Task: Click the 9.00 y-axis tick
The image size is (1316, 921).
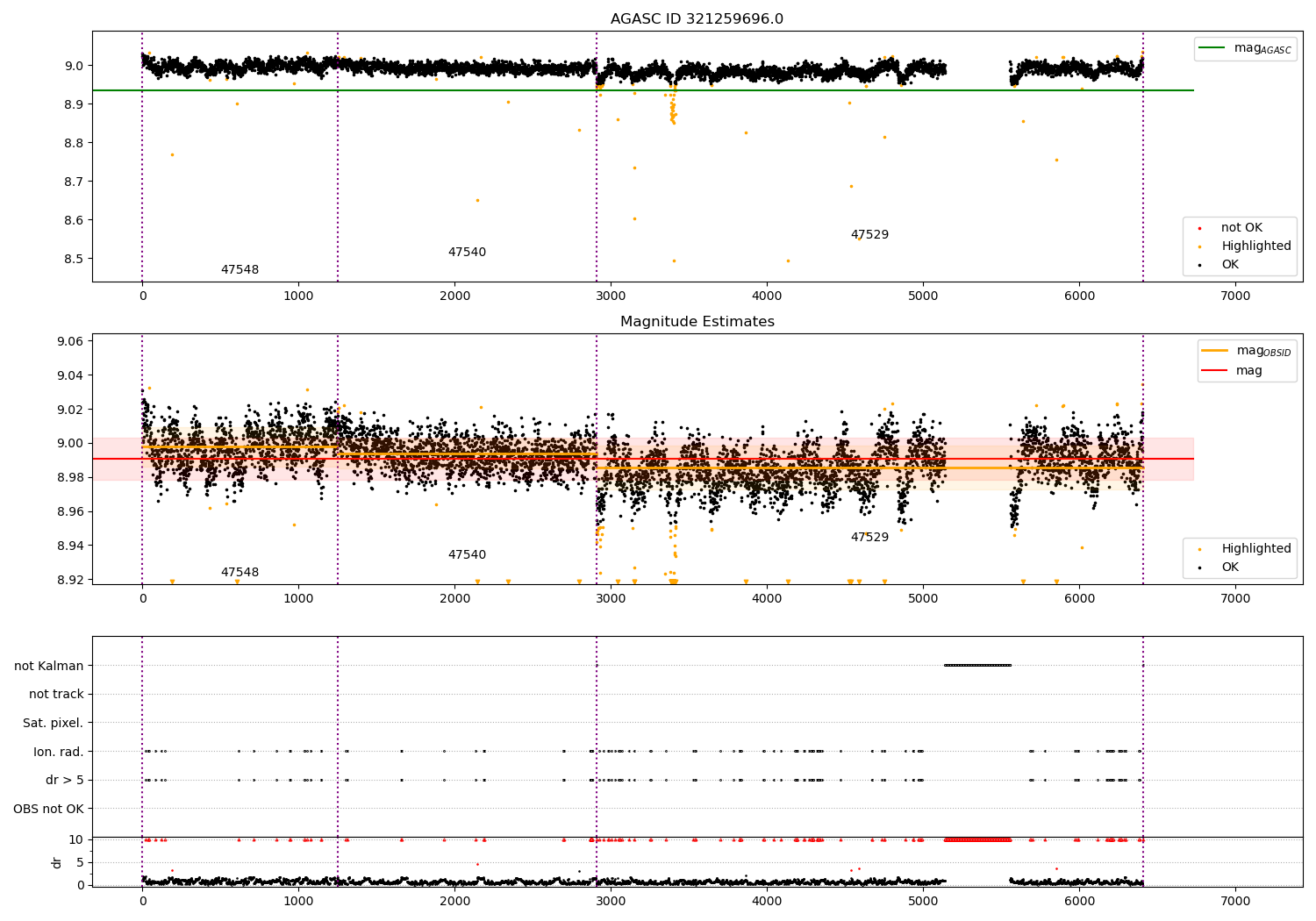Action: coord(70,443)
